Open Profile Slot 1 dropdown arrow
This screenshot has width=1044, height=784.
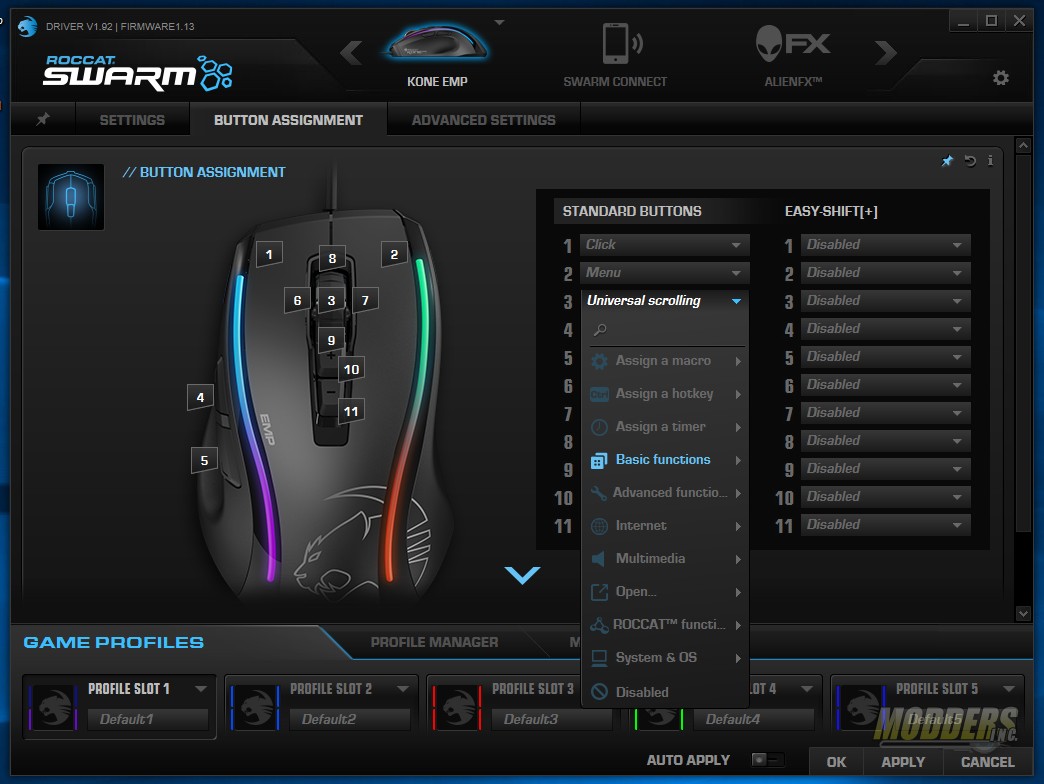(x=200, y=688)
